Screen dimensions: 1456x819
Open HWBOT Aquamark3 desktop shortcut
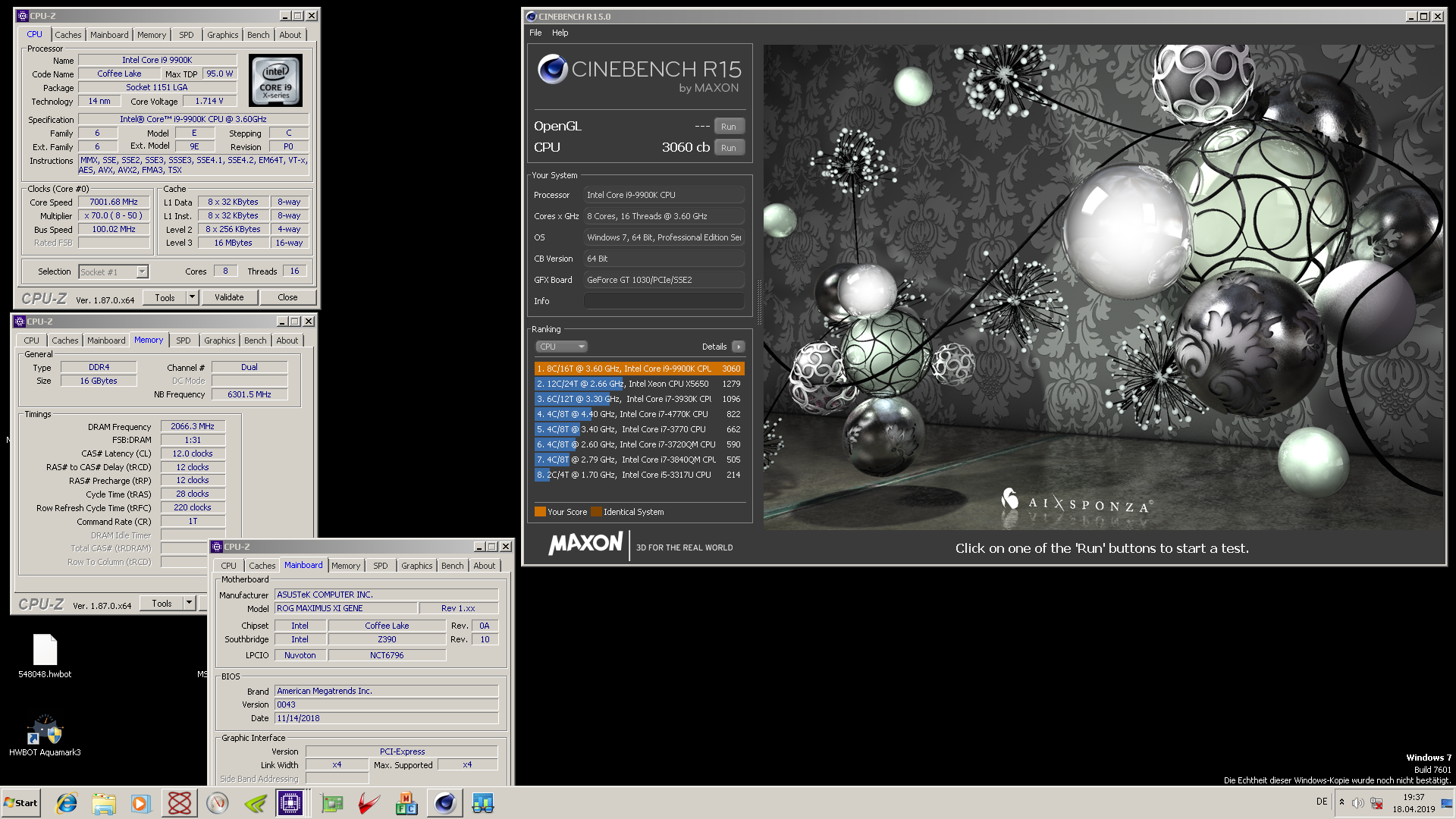click(45, 736)
